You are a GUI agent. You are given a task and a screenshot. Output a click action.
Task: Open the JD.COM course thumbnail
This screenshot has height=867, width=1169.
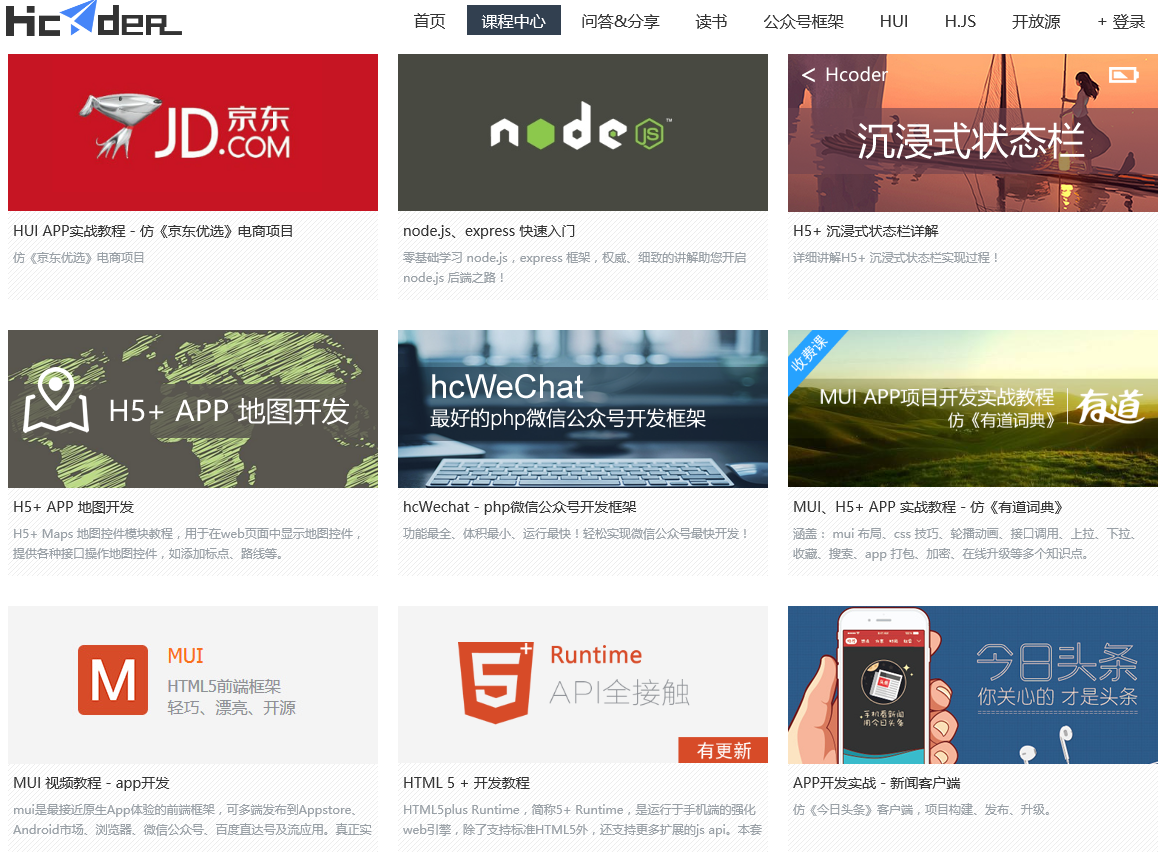193,133
